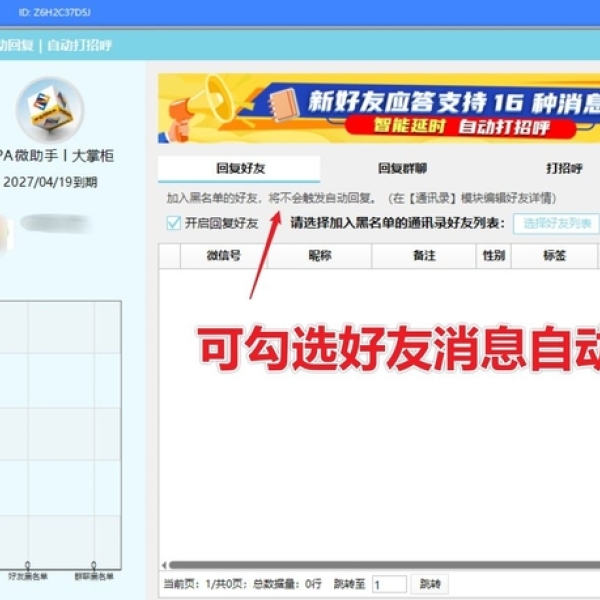The image size is (600, 600).
Task: Click the 备注 column header
Action: pyautogui.click(x=424, y=256)
